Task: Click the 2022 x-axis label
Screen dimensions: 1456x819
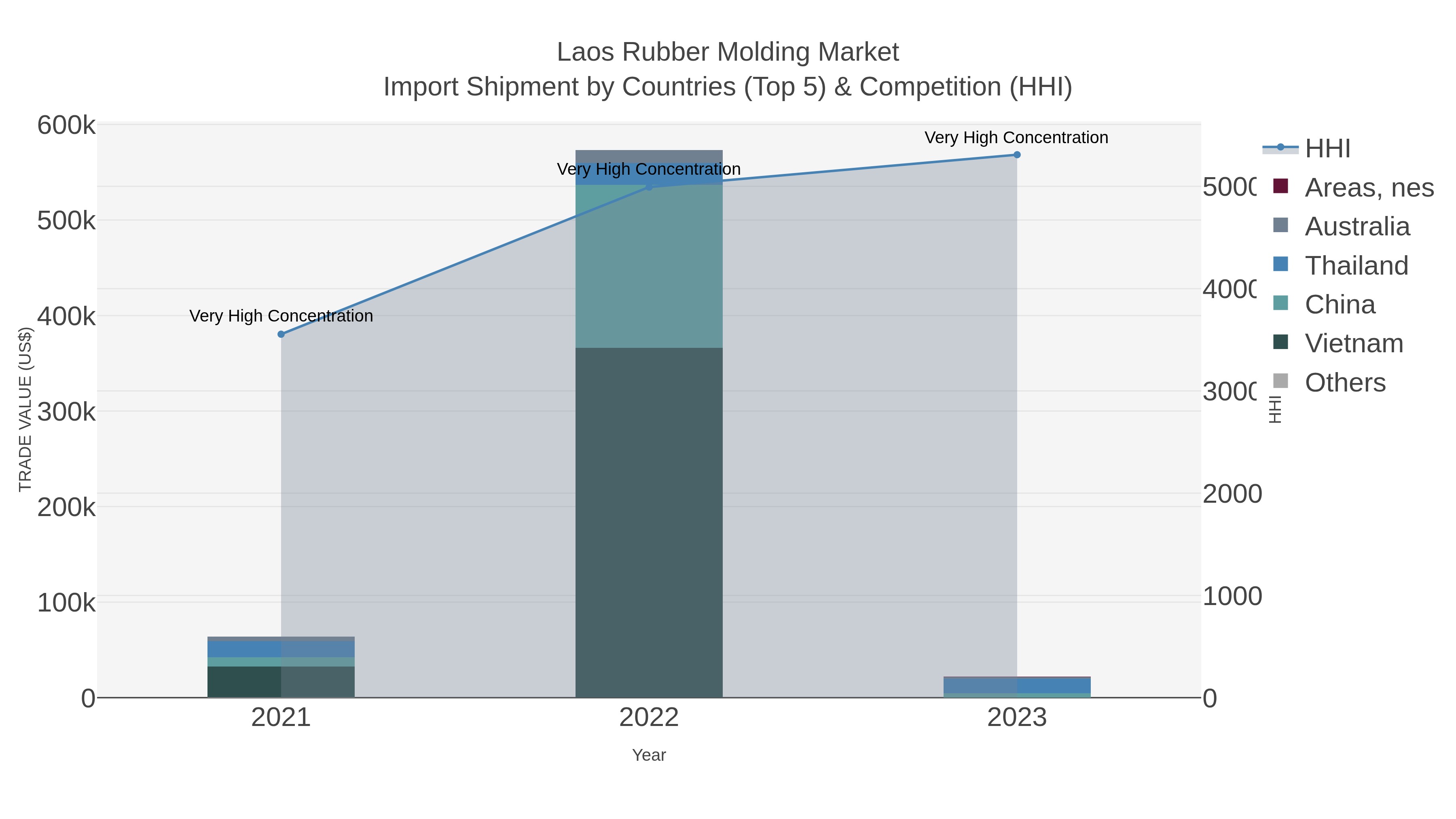Action: point(649,718)
